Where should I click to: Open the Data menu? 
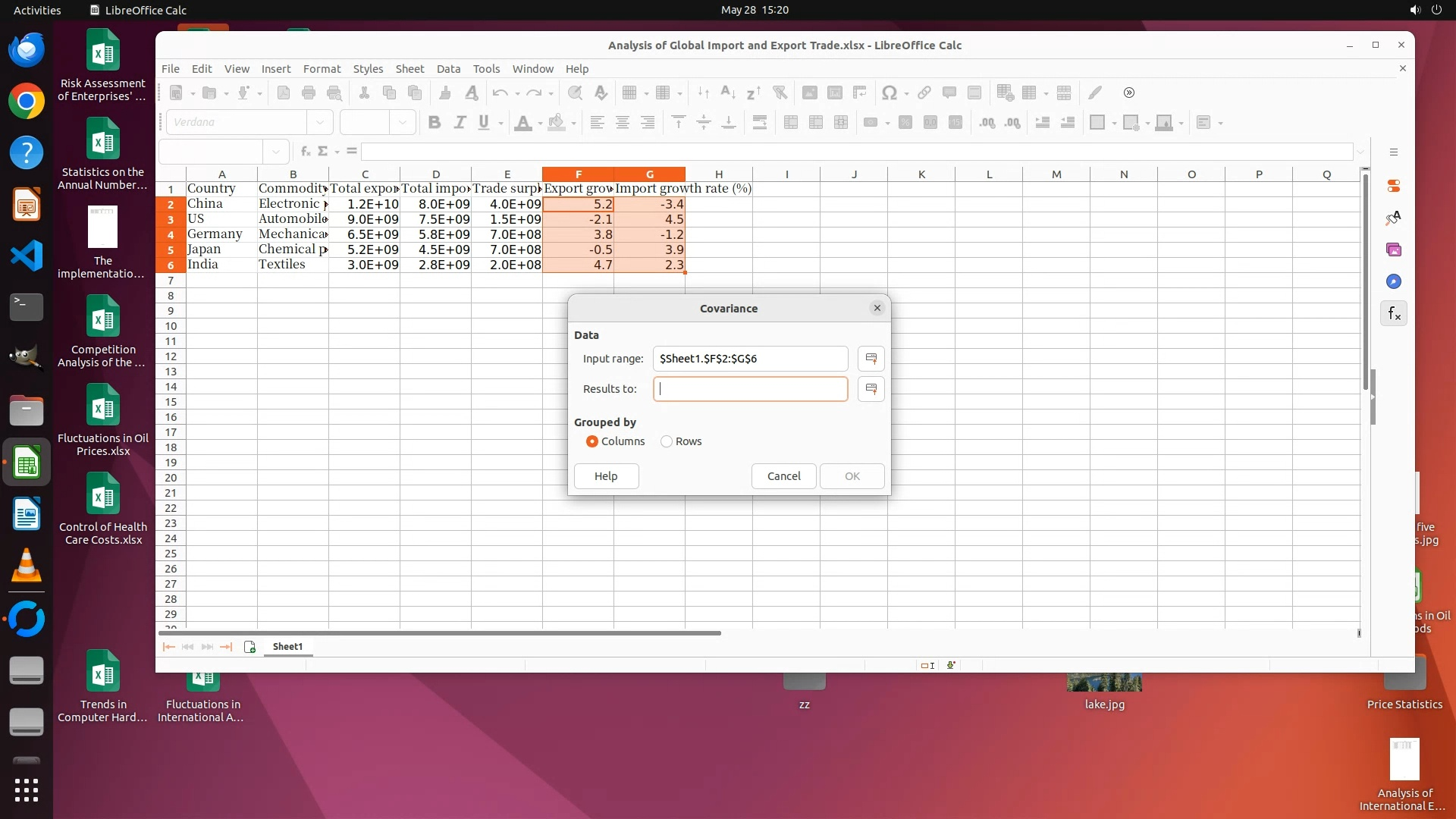click(x=448, y=68)
